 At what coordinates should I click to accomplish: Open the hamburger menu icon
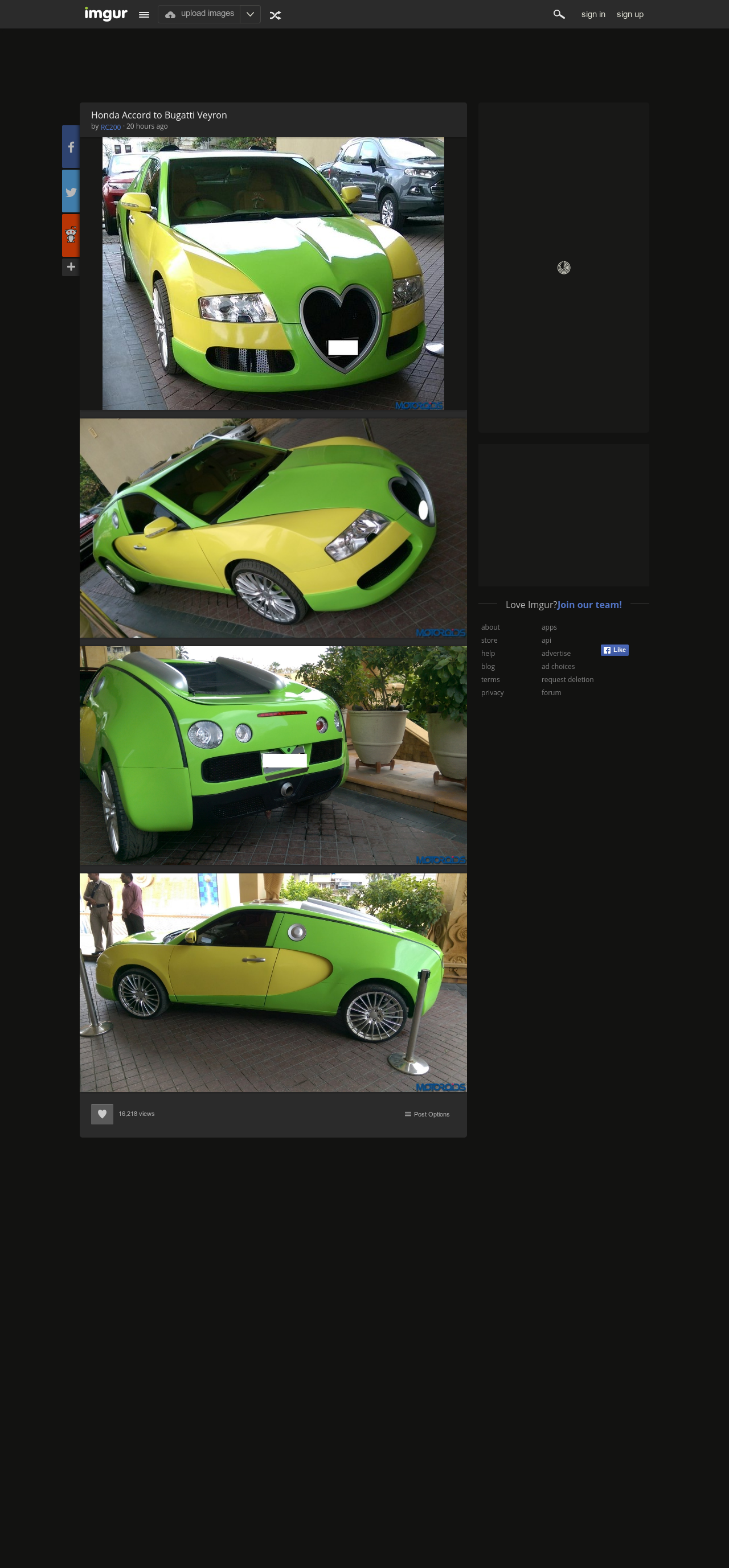point(144,15)
